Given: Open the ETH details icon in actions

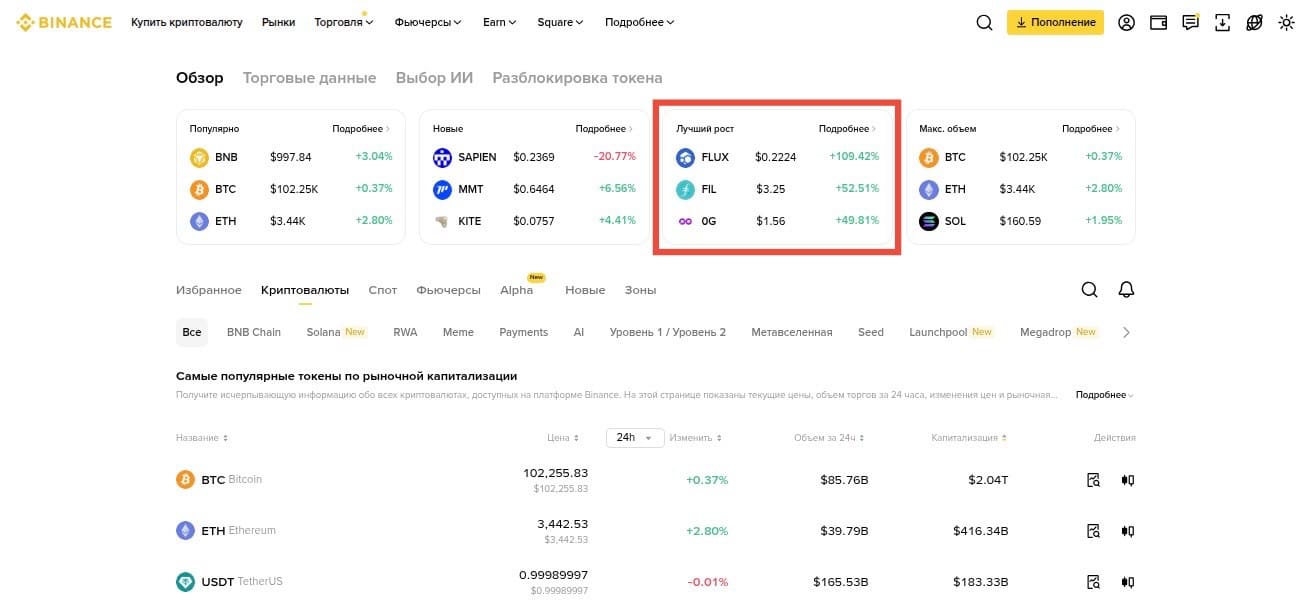Looking at the screenshot, I should (1094, 531).
